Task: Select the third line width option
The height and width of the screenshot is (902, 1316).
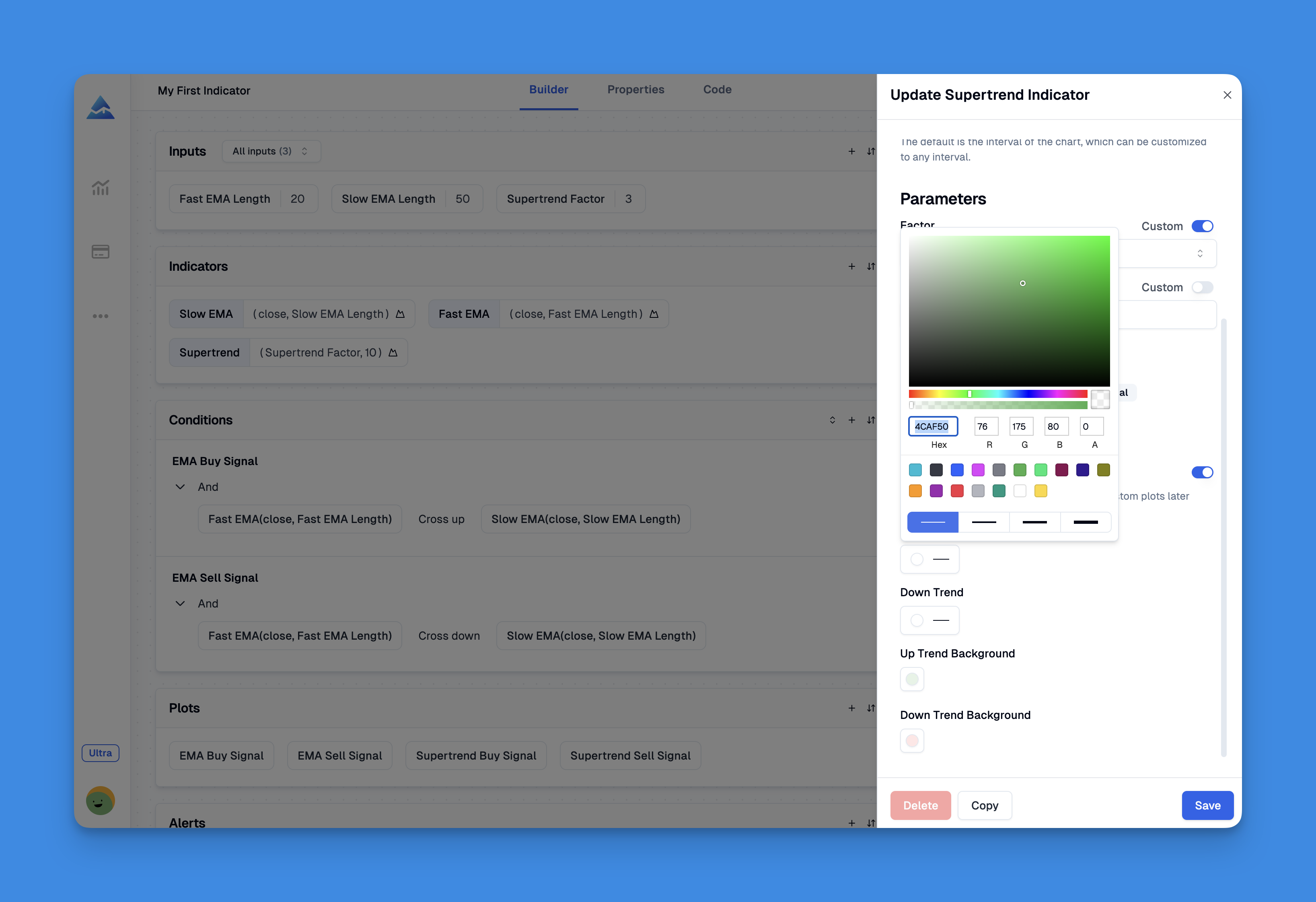Action: coord(1034,522)
